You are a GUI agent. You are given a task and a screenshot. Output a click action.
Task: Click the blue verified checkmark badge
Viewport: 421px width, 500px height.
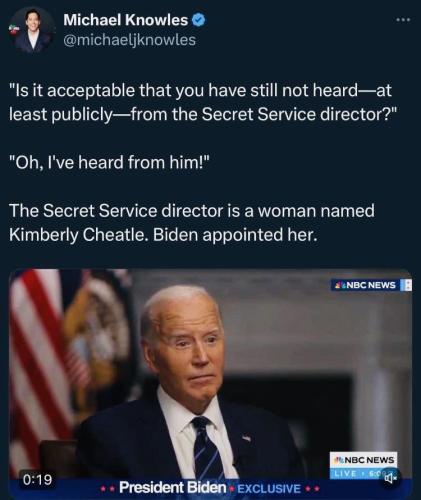click(x=199, y=20)
